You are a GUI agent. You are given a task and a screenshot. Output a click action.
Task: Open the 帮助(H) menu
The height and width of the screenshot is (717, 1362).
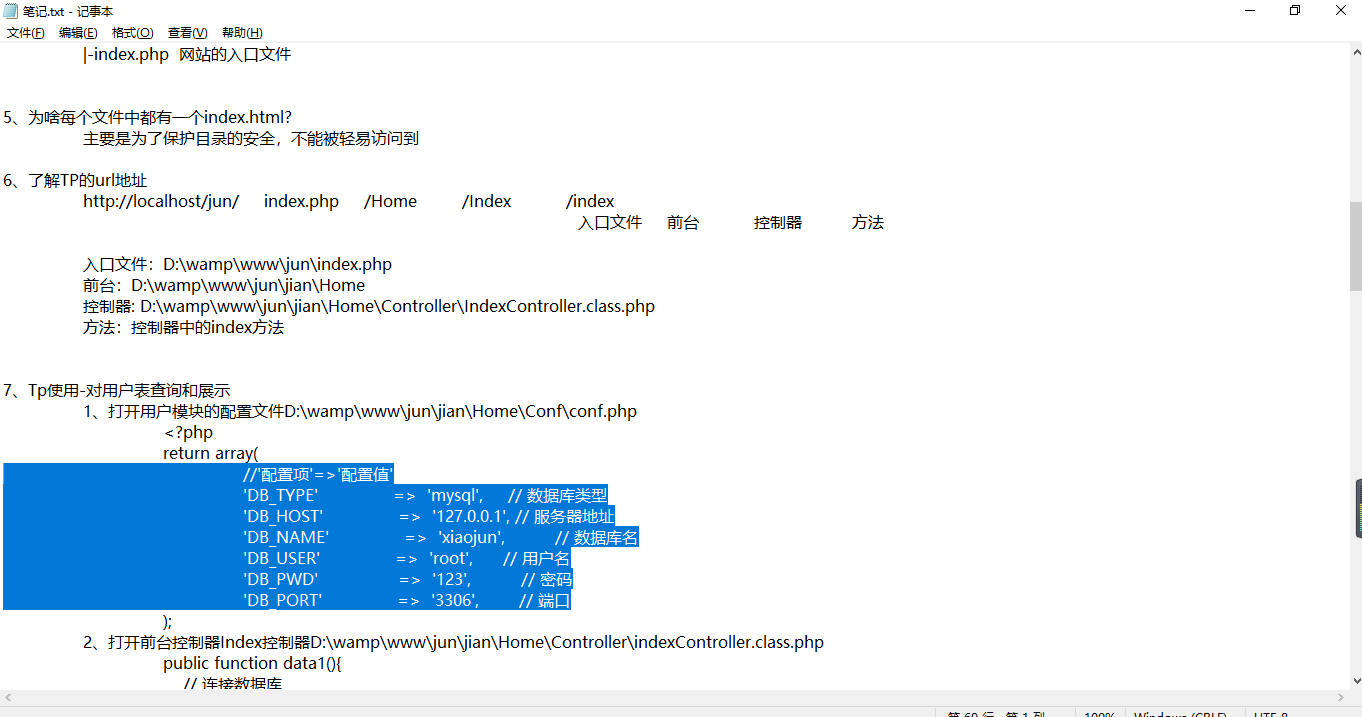click(x=242, y=33)
